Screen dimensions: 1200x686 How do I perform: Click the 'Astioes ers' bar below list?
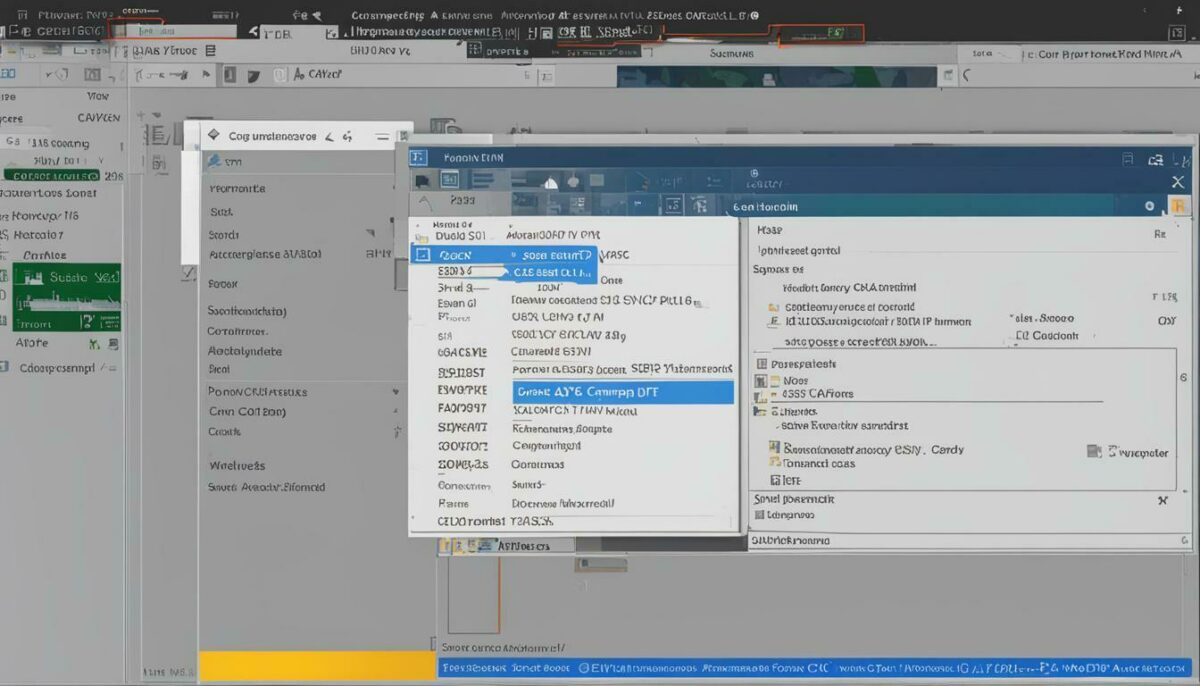pyautogui.click(x=506, y=546)
